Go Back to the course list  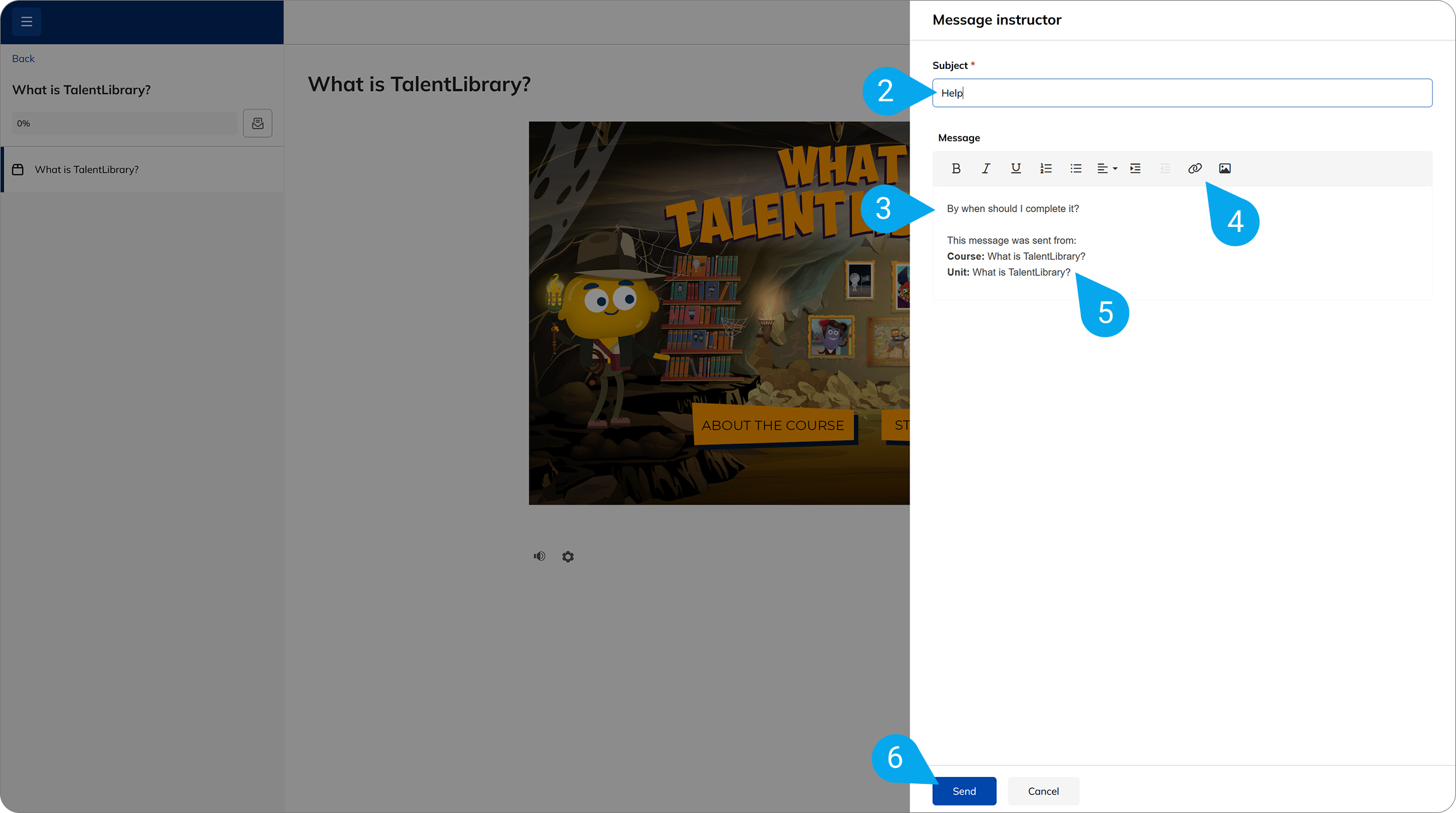pyautogui.click(x=23, y=58)
